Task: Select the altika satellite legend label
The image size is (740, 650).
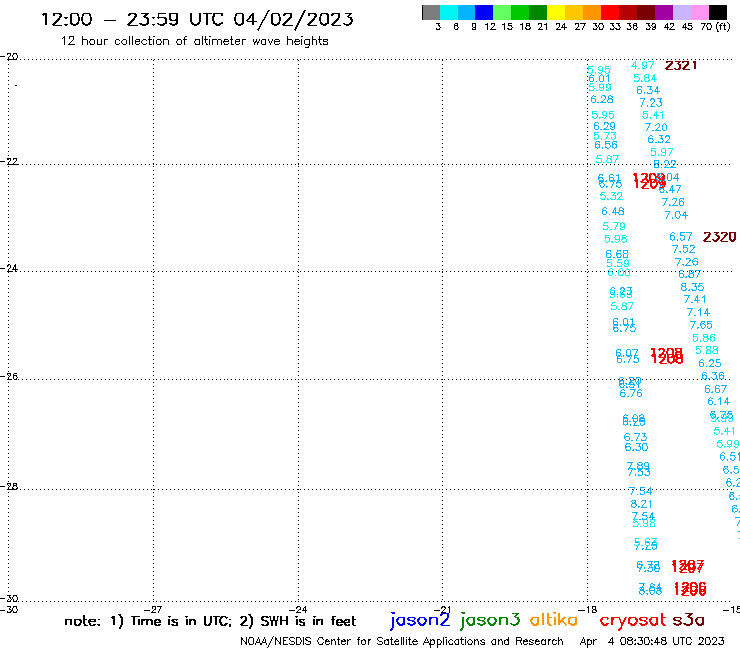Action: (554, 620)
